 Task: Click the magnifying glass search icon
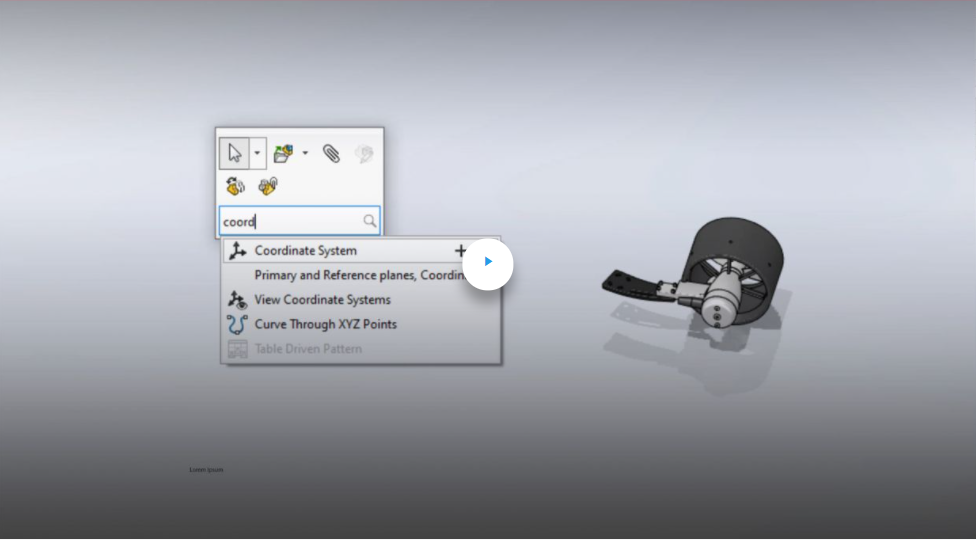tap(369, 221)
